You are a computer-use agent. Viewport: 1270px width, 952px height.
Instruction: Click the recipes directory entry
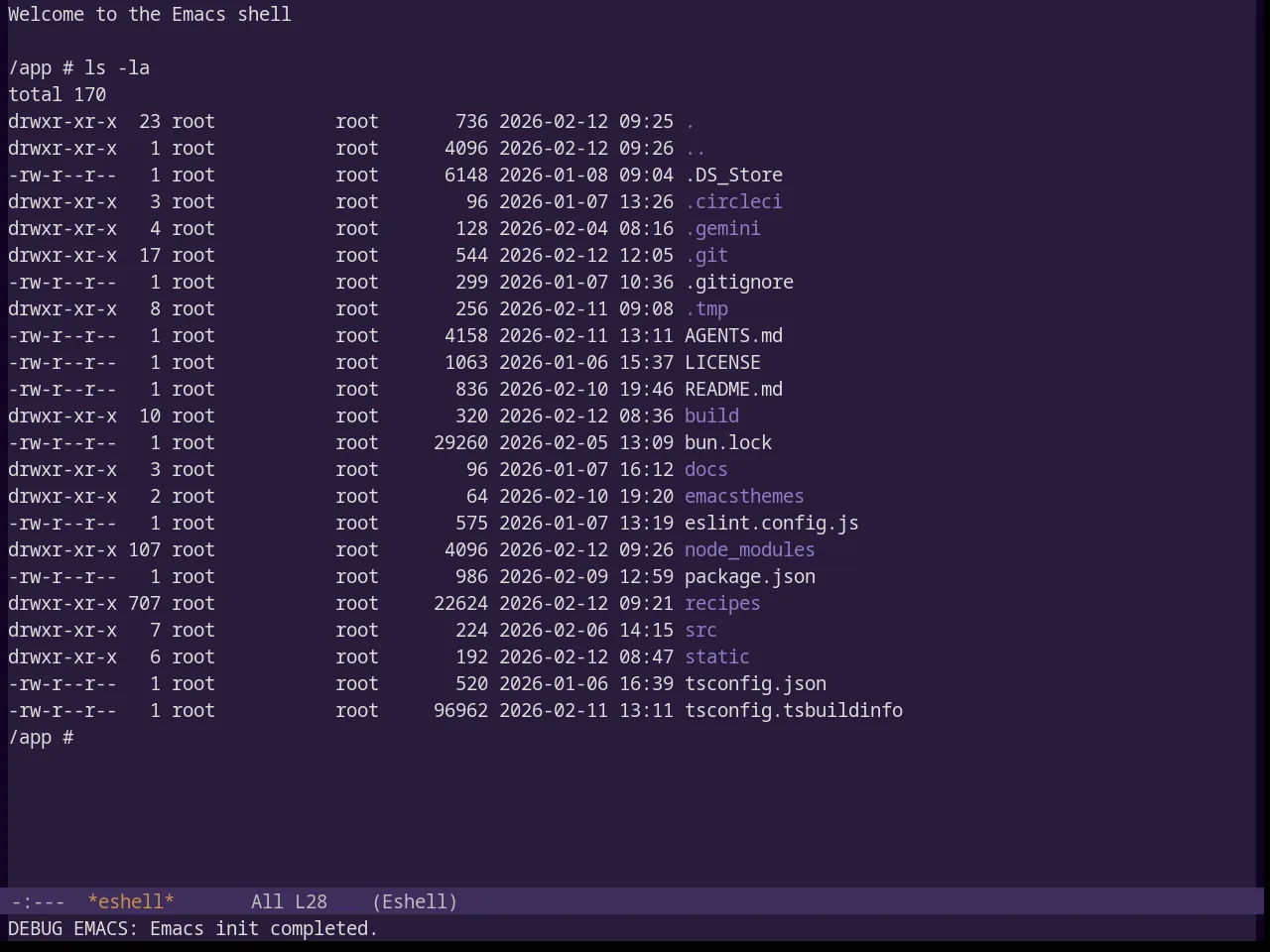point(722,603)
